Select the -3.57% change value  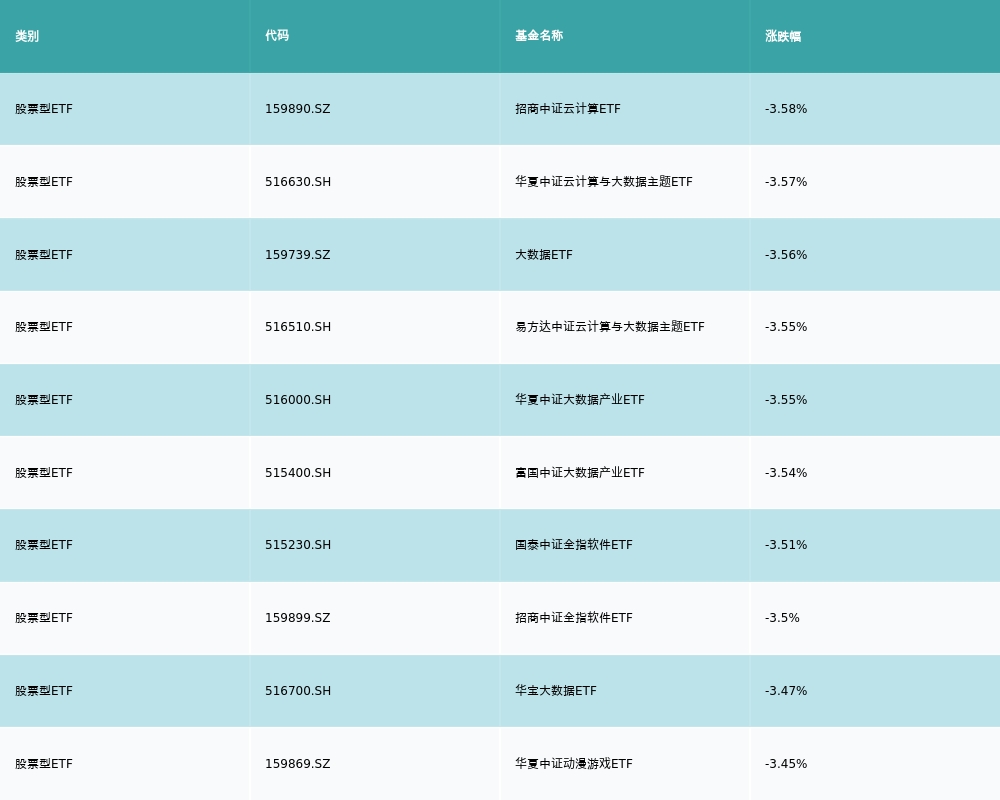coord(786,182)
